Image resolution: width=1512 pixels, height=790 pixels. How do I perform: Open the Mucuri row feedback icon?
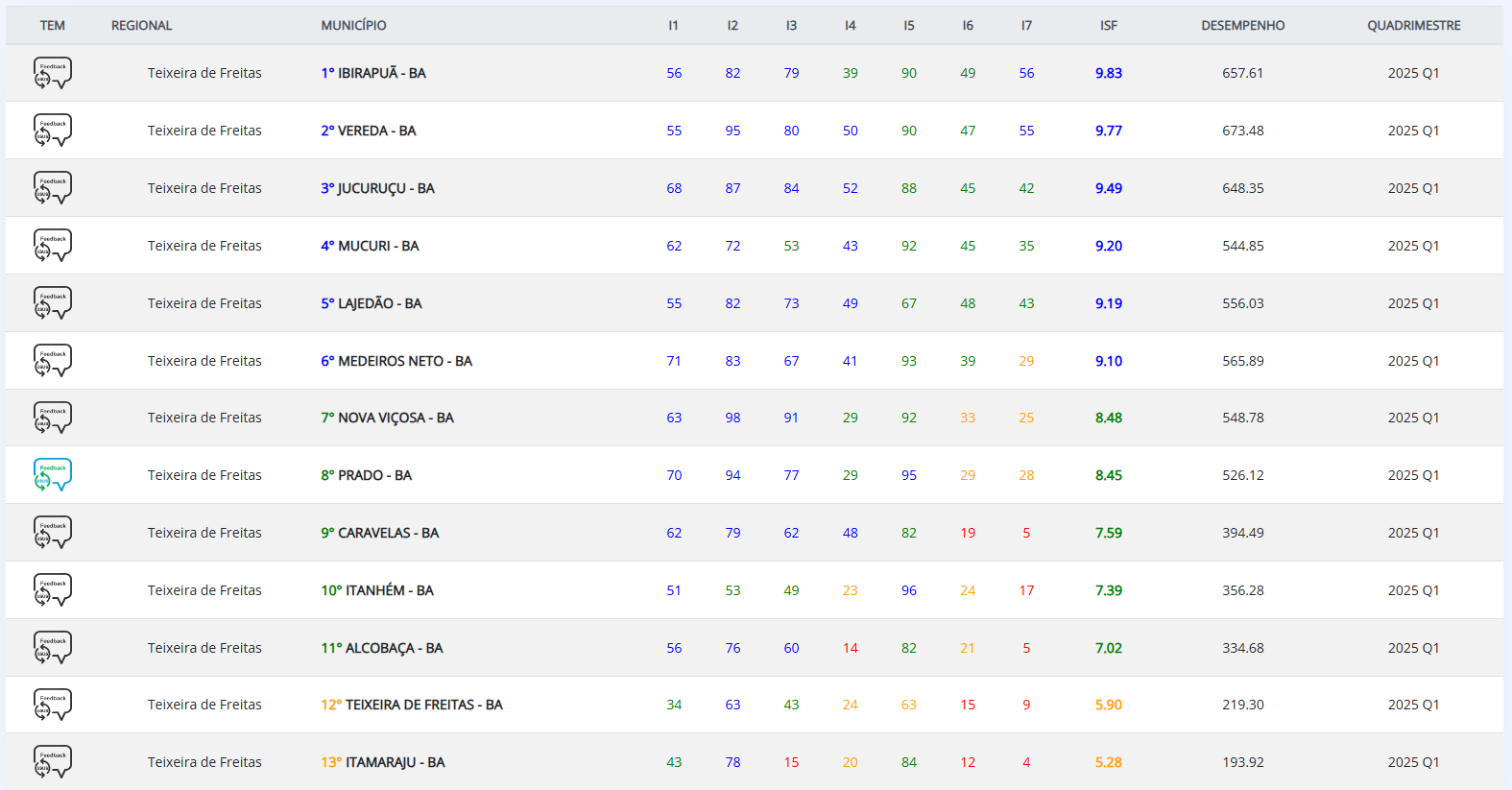[53, 246]
